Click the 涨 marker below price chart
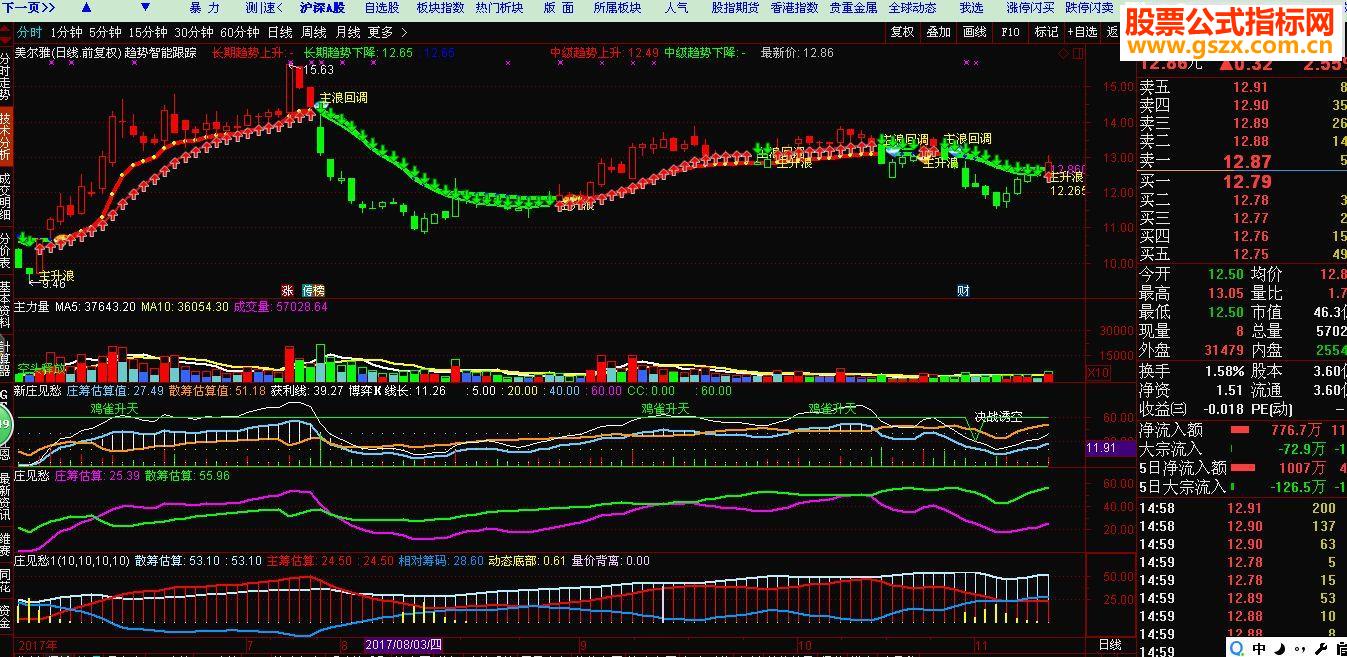Viewport: 1347px width, 657px height. coord(288,290)
